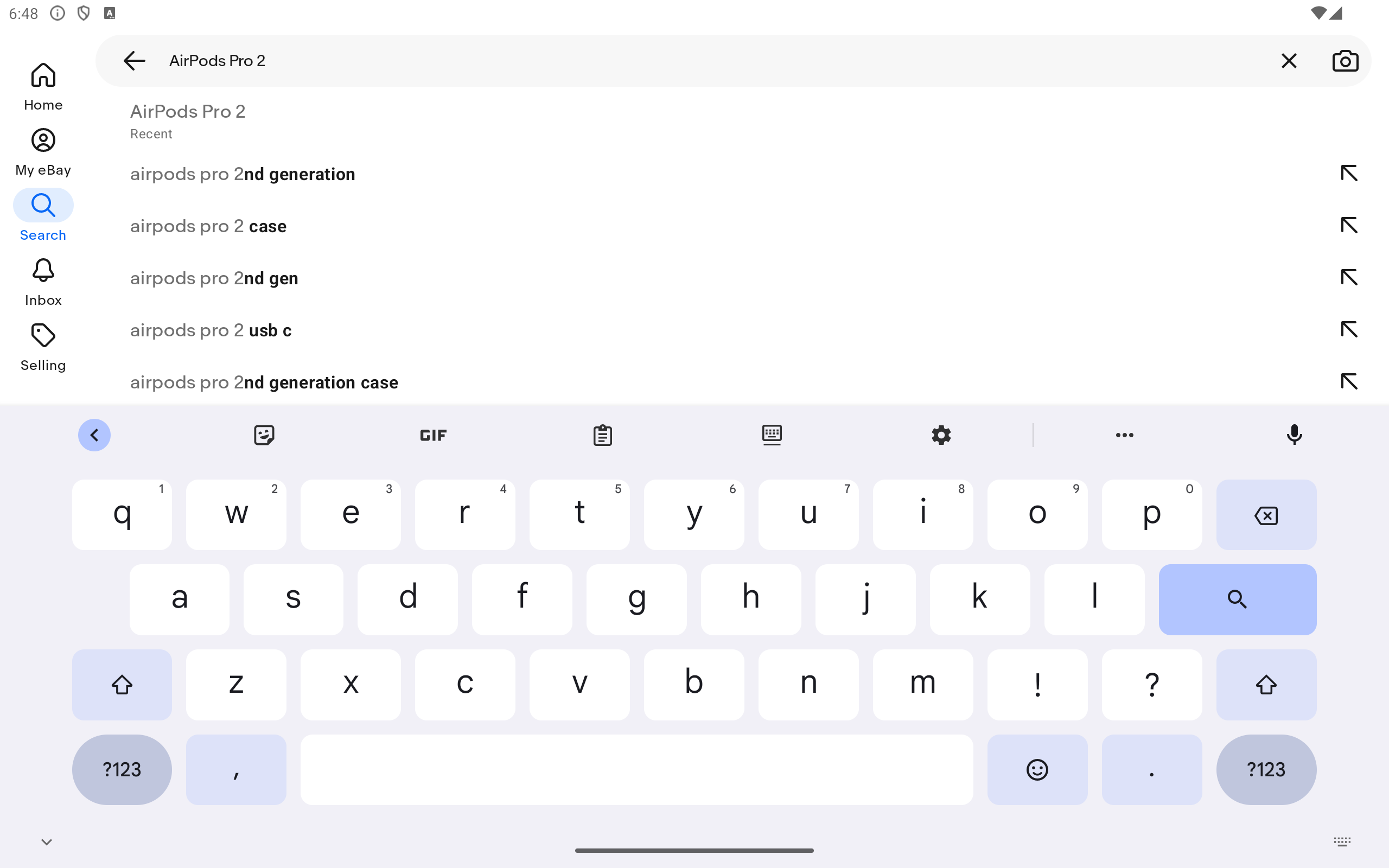
Task: Fill query with airpods pro 2 usb c arrow
Action: click(x=1349, y=329)
